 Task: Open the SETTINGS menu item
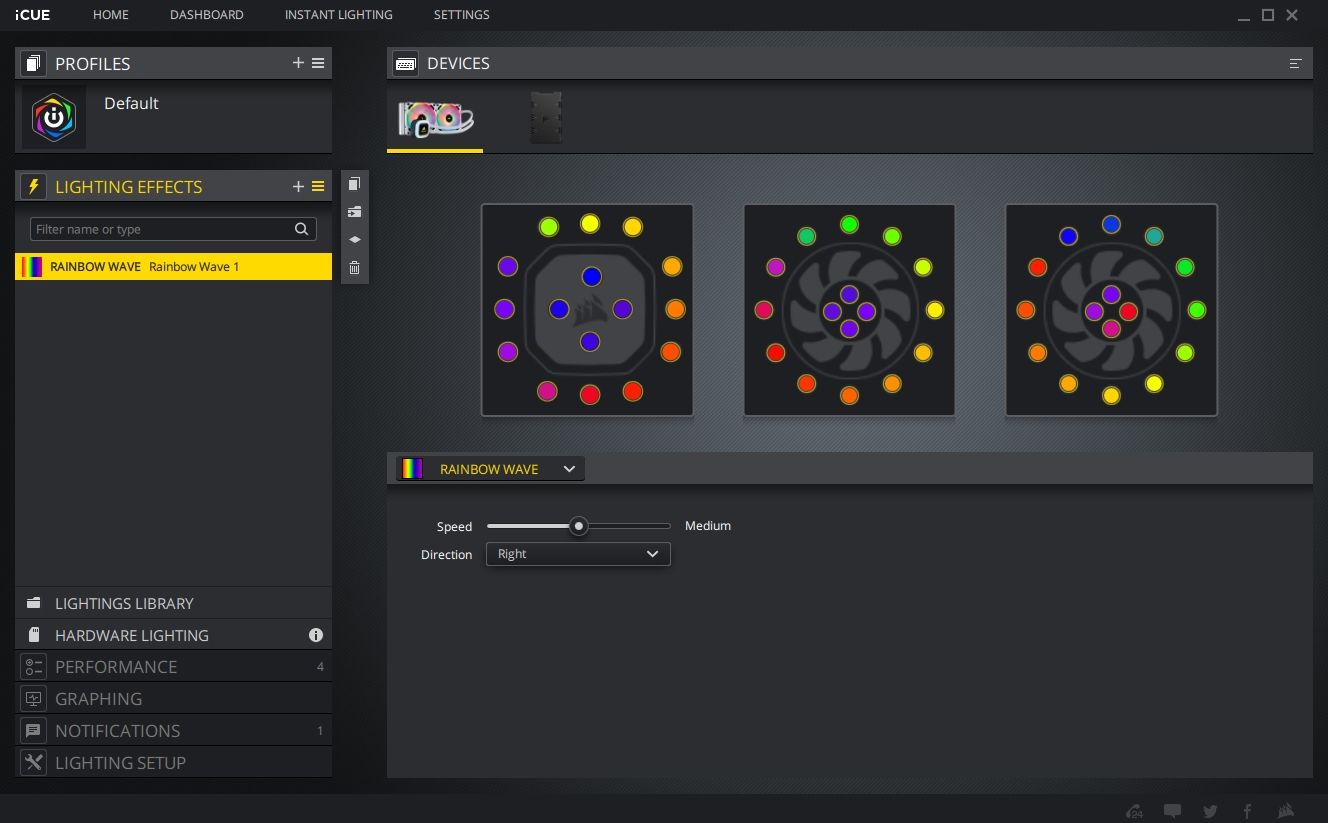coord(462,15)
